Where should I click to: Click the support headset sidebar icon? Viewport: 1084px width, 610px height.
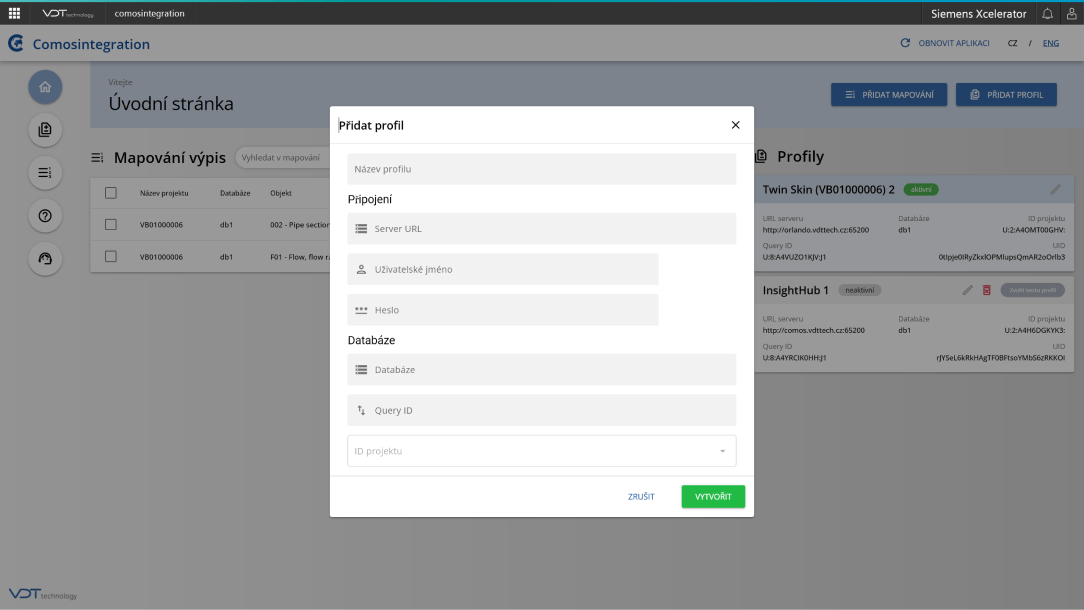coord(45,259)
